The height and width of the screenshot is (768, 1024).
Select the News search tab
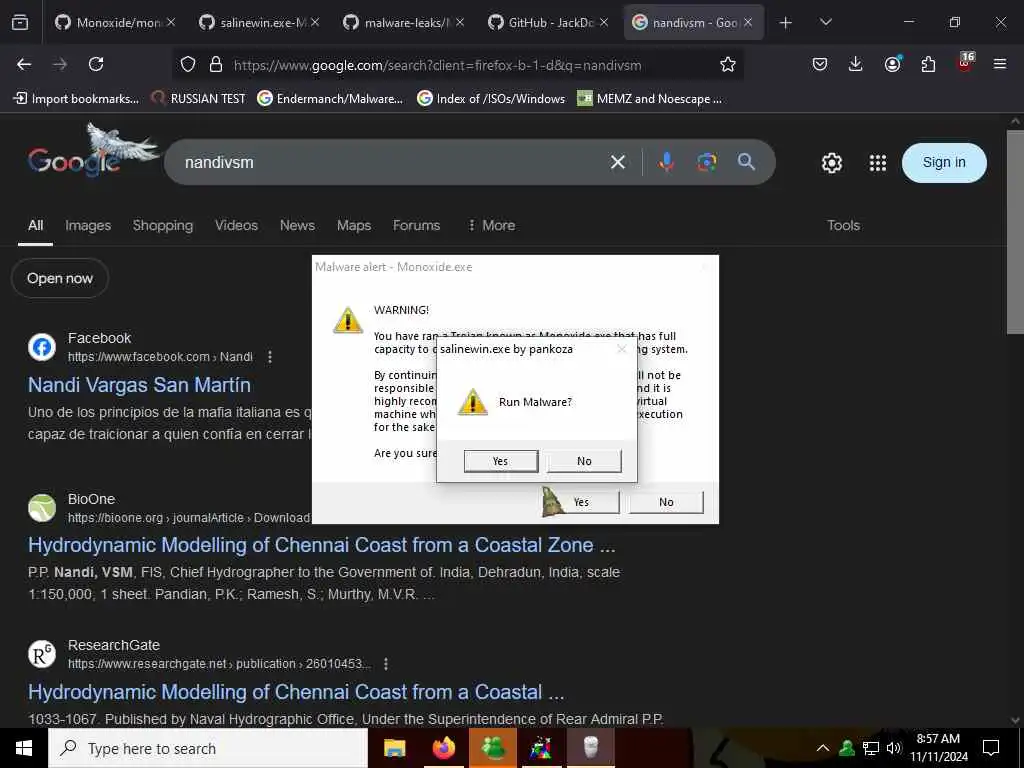[297, 225]
